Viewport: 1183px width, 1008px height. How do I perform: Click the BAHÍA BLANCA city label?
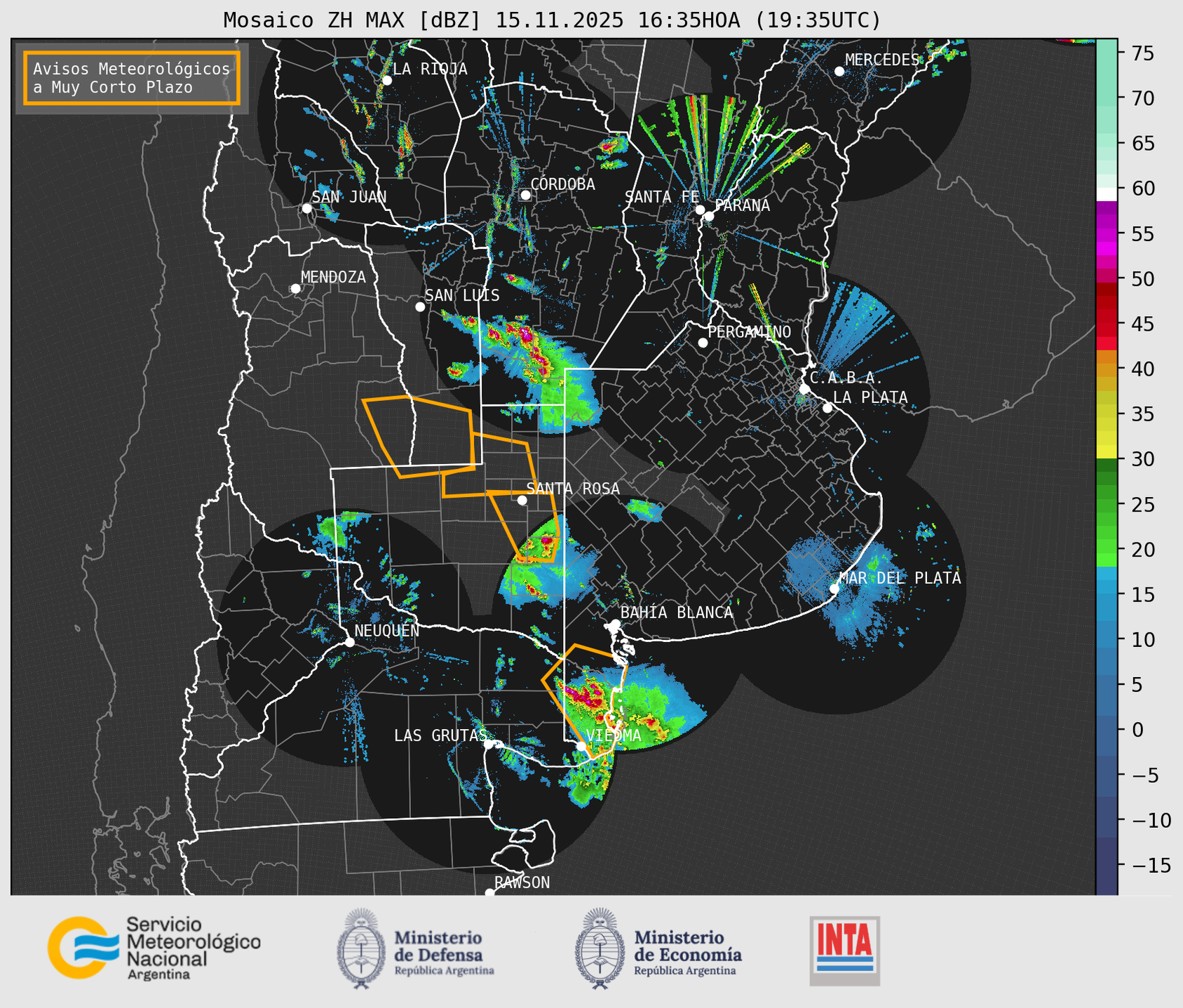[677, 613]
